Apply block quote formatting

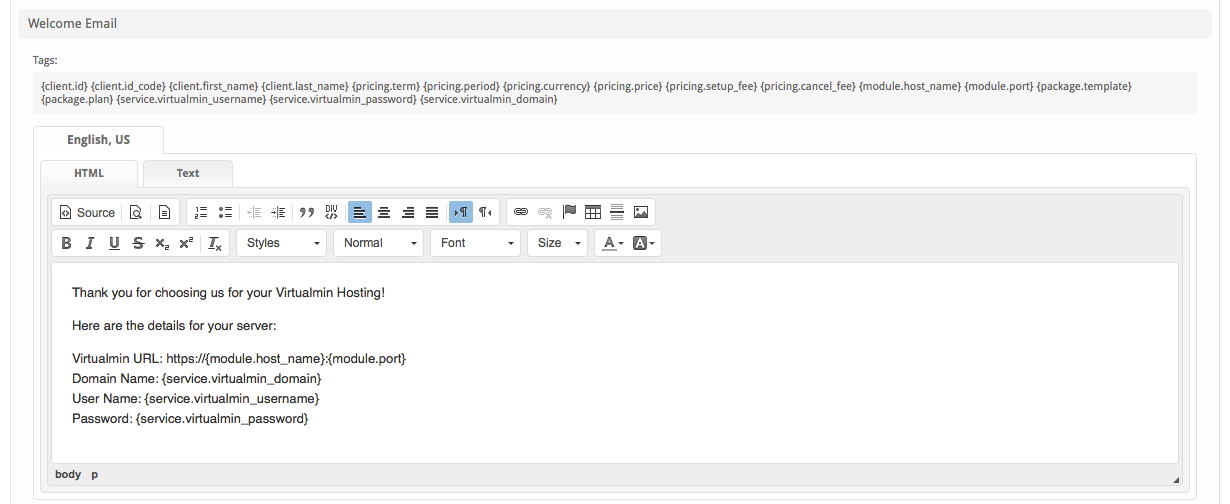307,212
